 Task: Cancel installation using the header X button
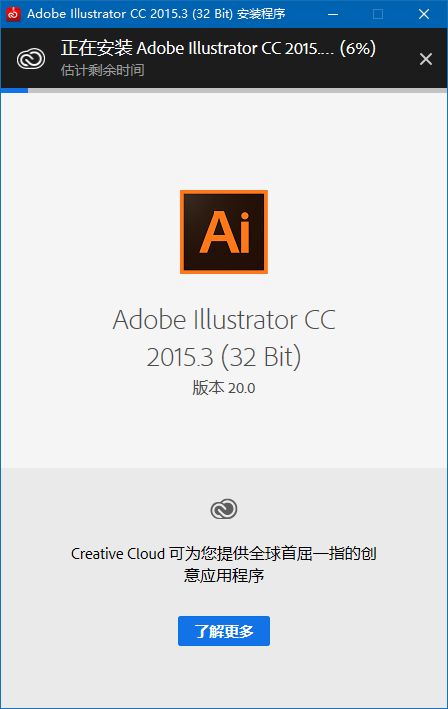pos(425,59)
